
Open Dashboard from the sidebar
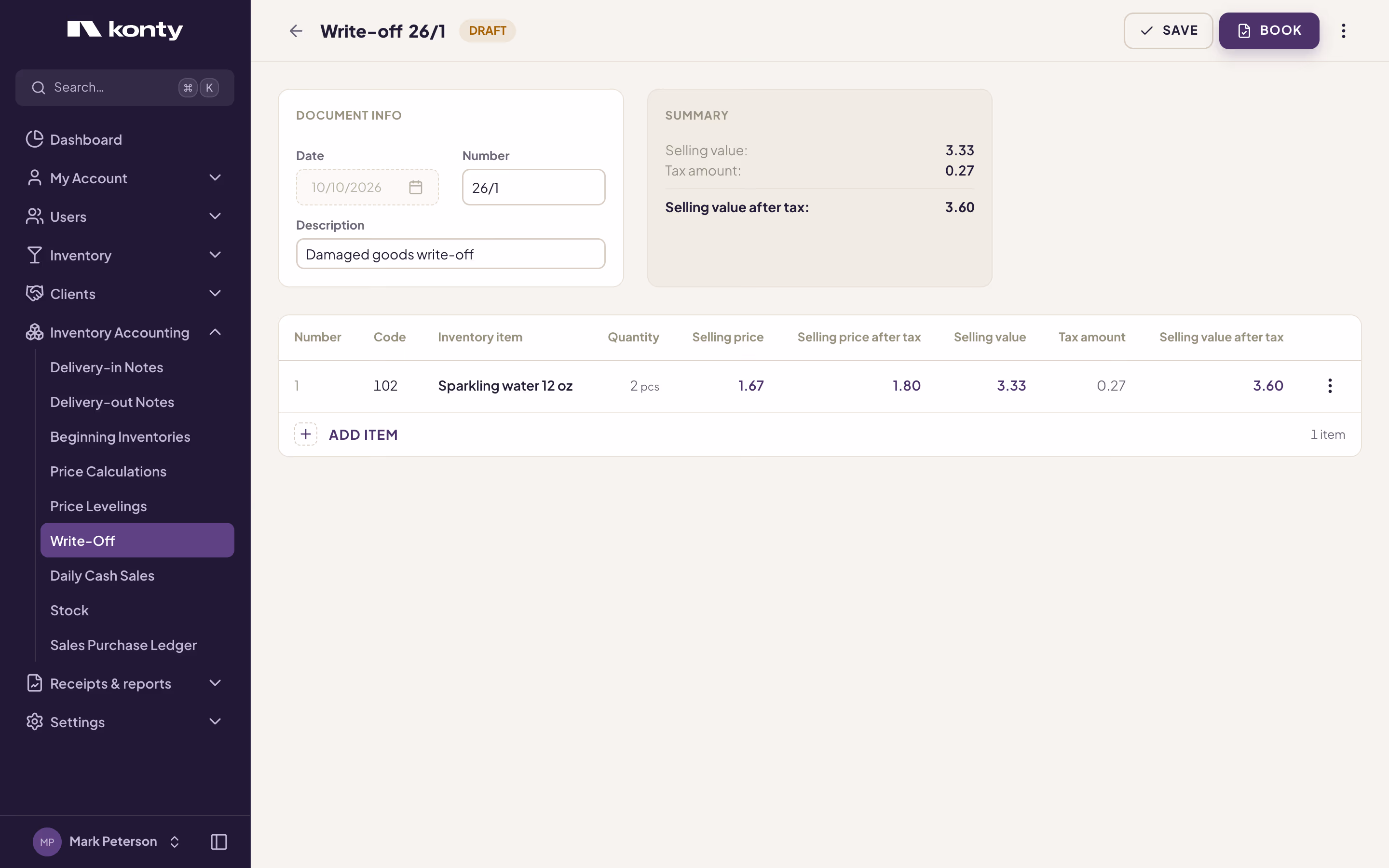coord(125,139)
